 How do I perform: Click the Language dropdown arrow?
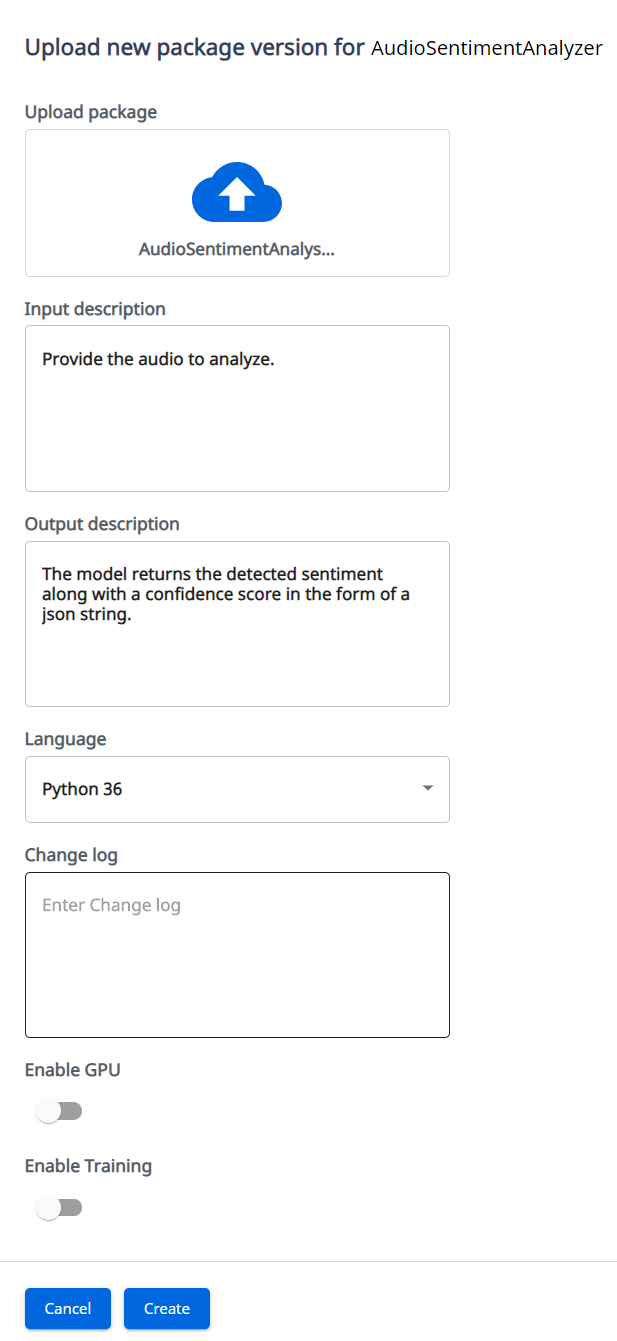coord(428,788)
